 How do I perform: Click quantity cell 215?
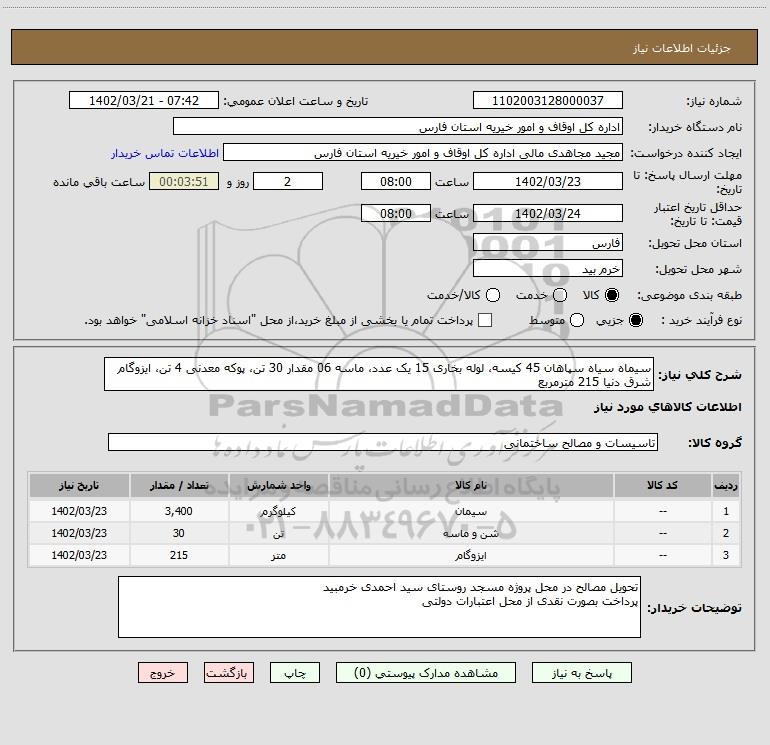(x=179, y=556)
